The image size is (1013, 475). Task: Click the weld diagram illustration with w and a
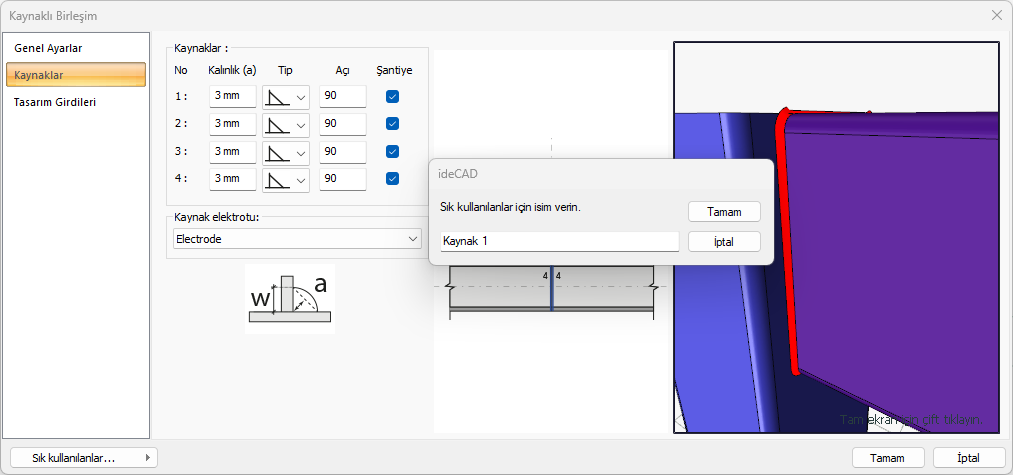[x=289, y=300]
